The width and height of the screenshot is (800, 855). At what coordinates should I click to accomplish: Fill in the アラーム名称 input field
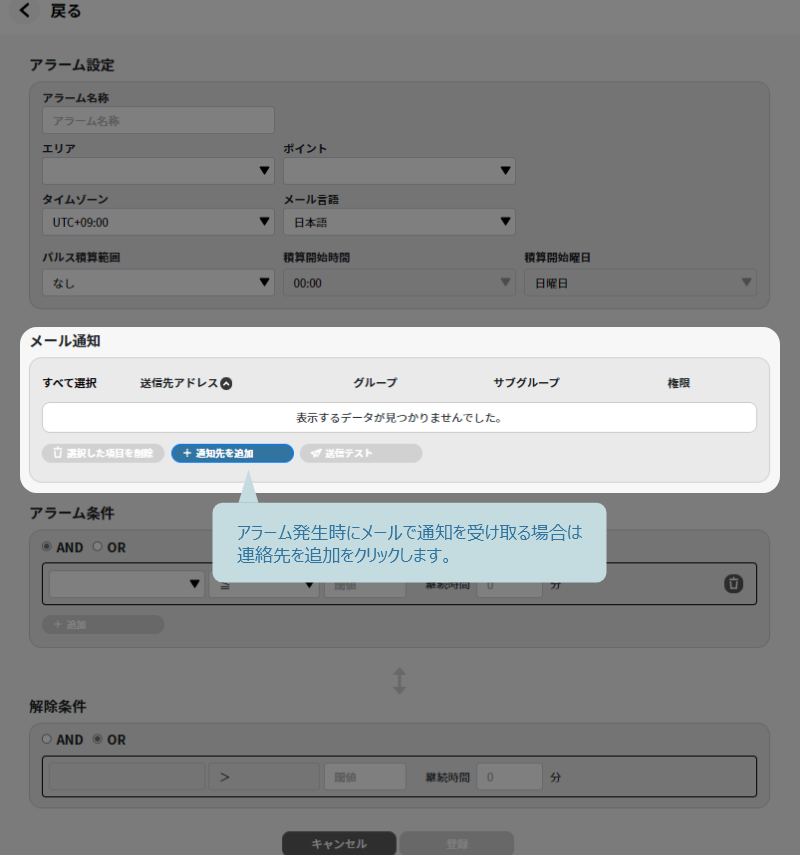coord(158,121)
